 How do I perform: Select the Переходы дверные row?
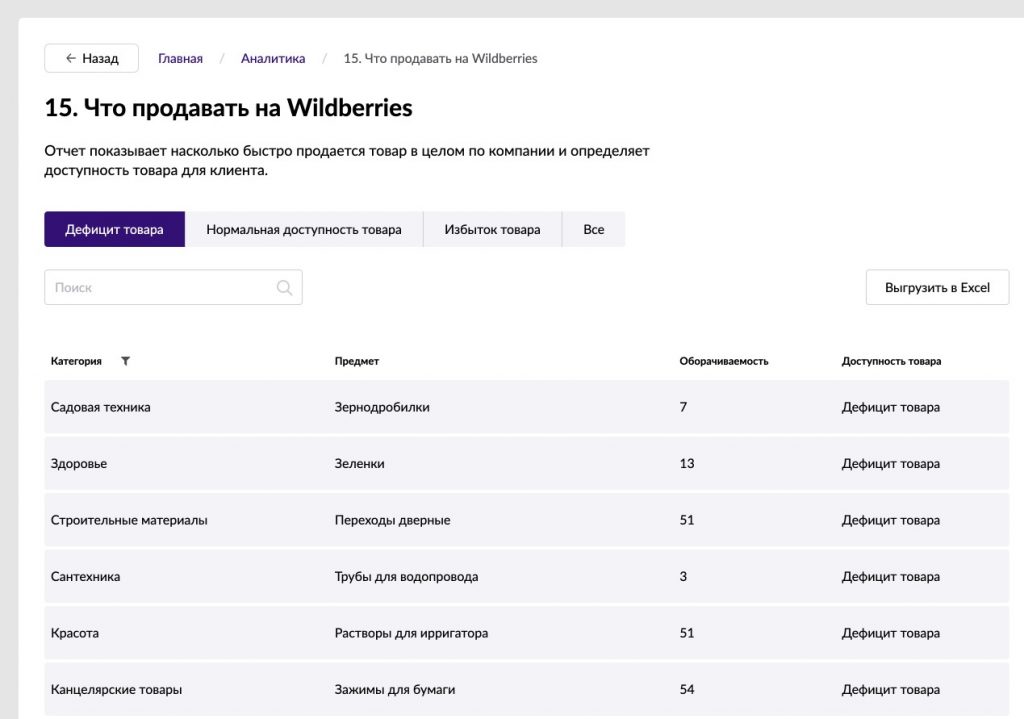pyautogui.click(x=526, y=520)
